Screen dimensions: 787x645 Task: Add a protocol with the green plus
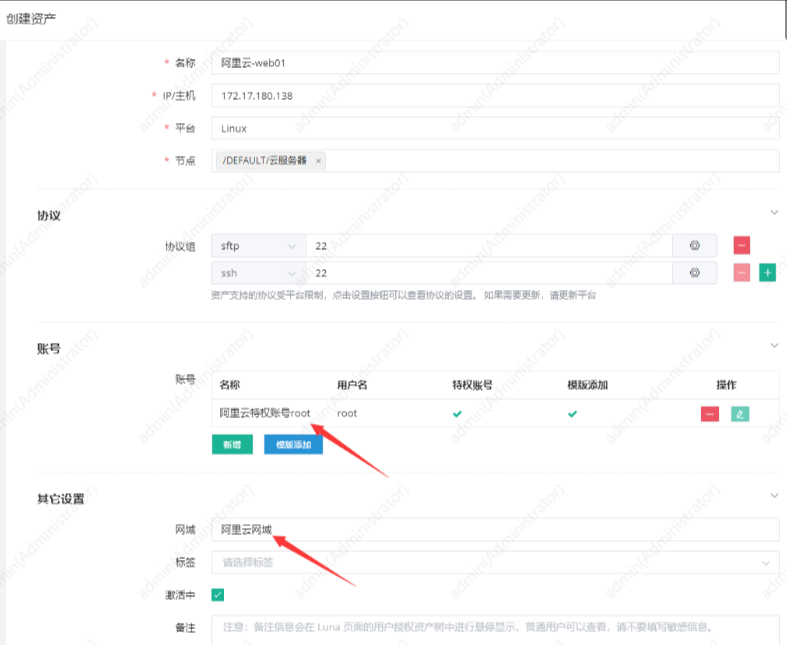[767, 272]
